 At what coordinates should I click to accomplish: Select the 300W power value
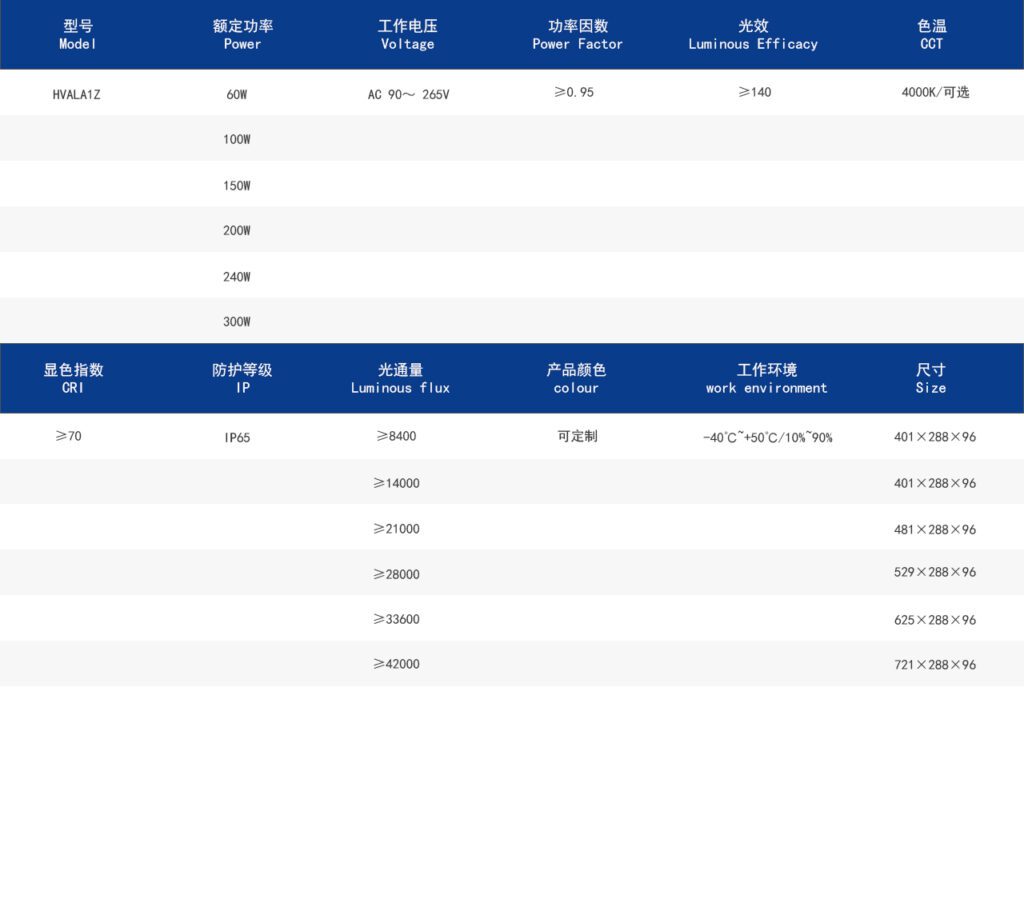coord(237,322)
